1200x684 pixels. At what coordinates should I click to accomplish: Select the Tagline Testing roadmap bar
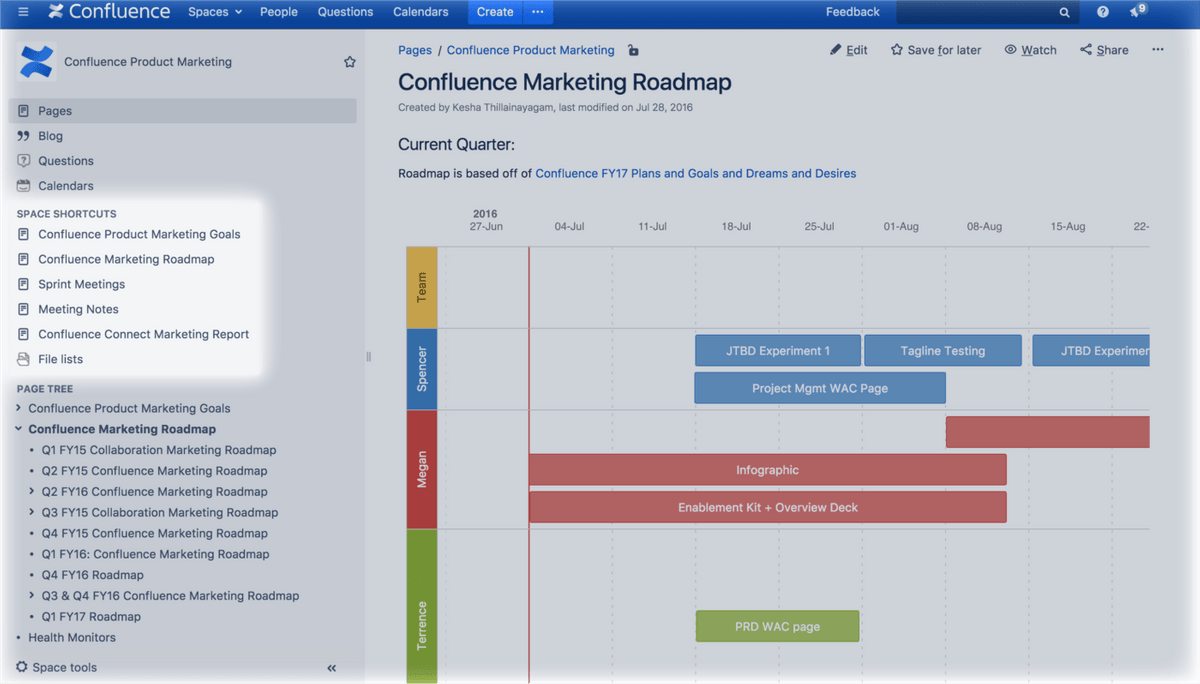click(943, 351)
